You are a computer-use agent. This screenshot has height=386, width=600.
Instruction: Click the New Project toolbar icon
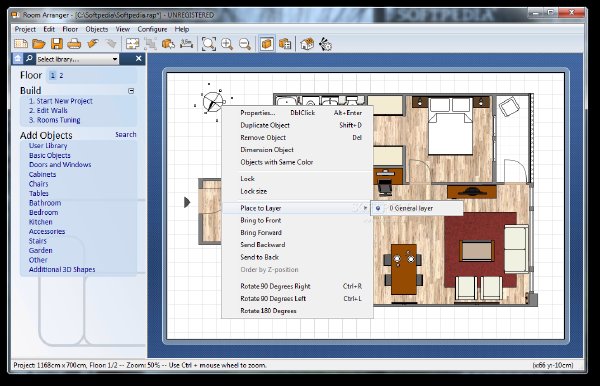coord(21,44)
